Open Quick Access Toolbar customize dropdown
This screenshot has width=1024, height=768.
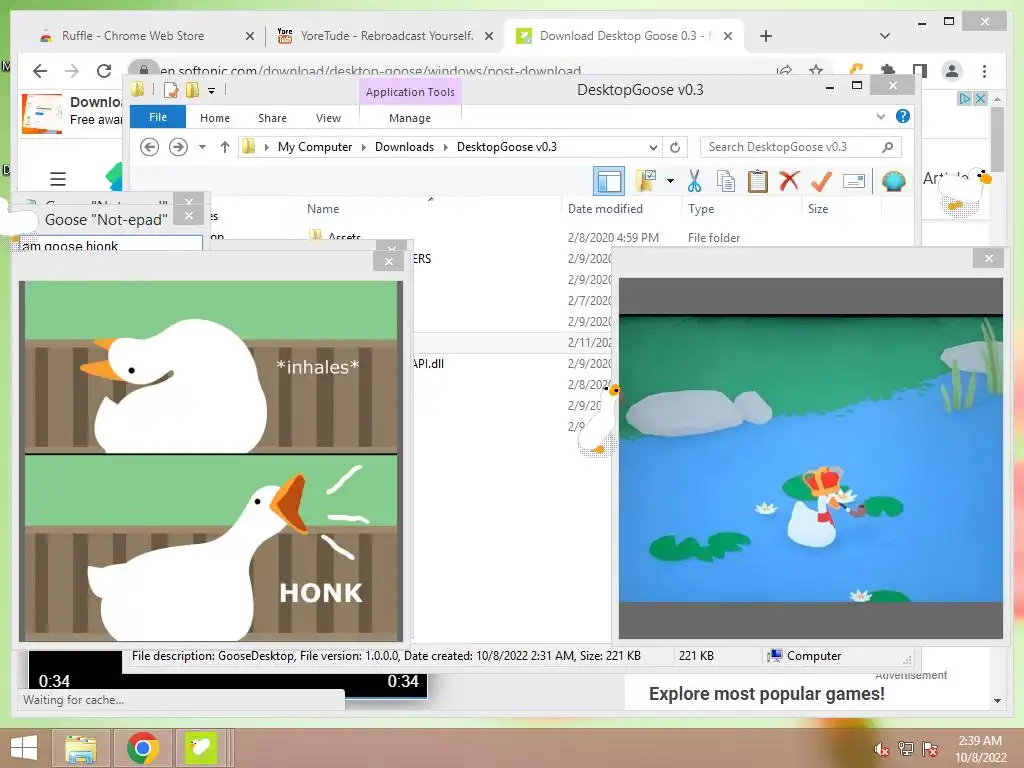point(212,91)
